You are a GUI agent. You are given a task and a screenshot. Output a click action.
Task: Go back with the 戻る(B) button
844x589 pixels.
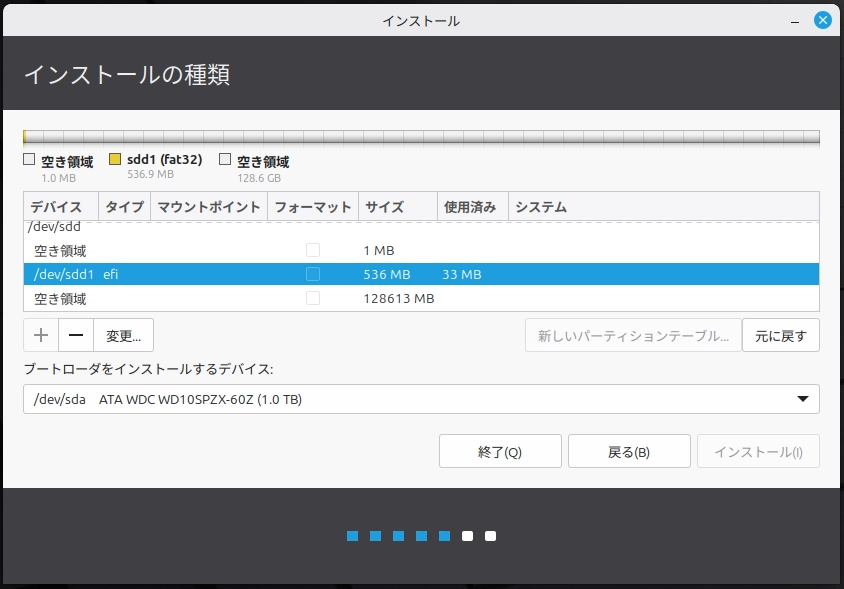pyautogui.click(x=628, y=450)
